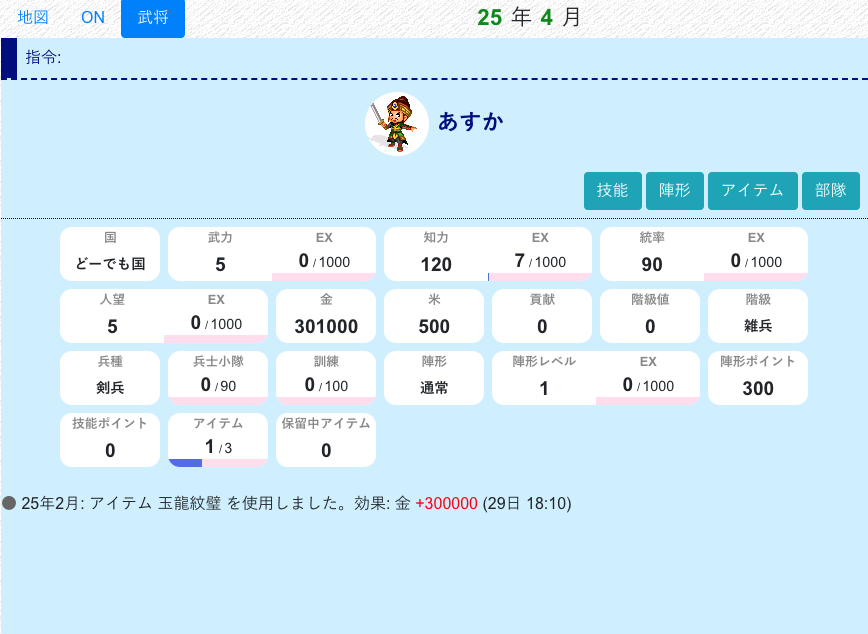Open the 地図 map tab

(33, 18)
